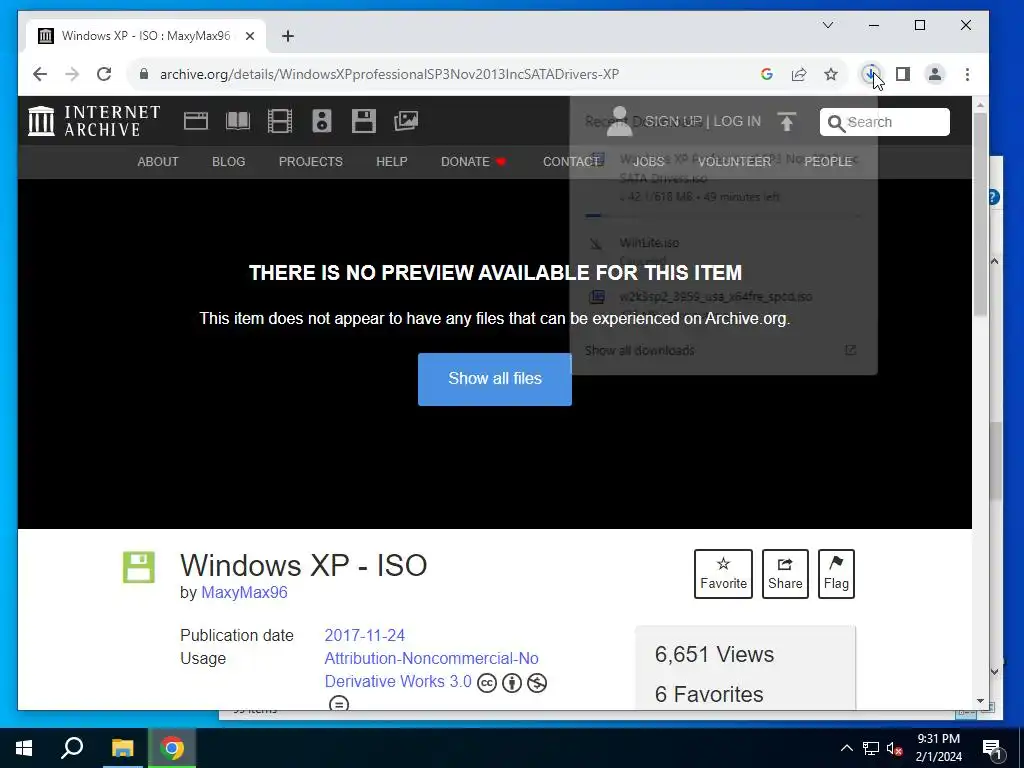Click the Favorite button

coord(723,574)
